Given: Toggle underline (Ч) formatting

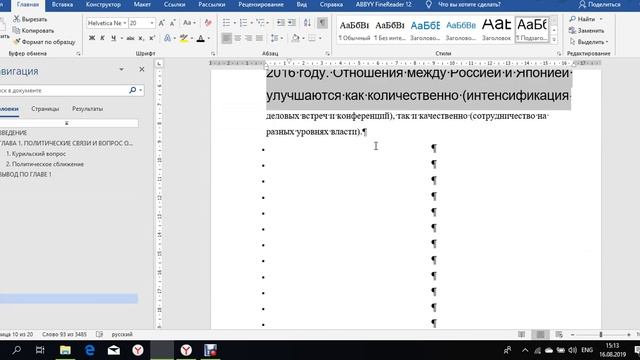Looking at the screenshot, I should pos(113,38).
